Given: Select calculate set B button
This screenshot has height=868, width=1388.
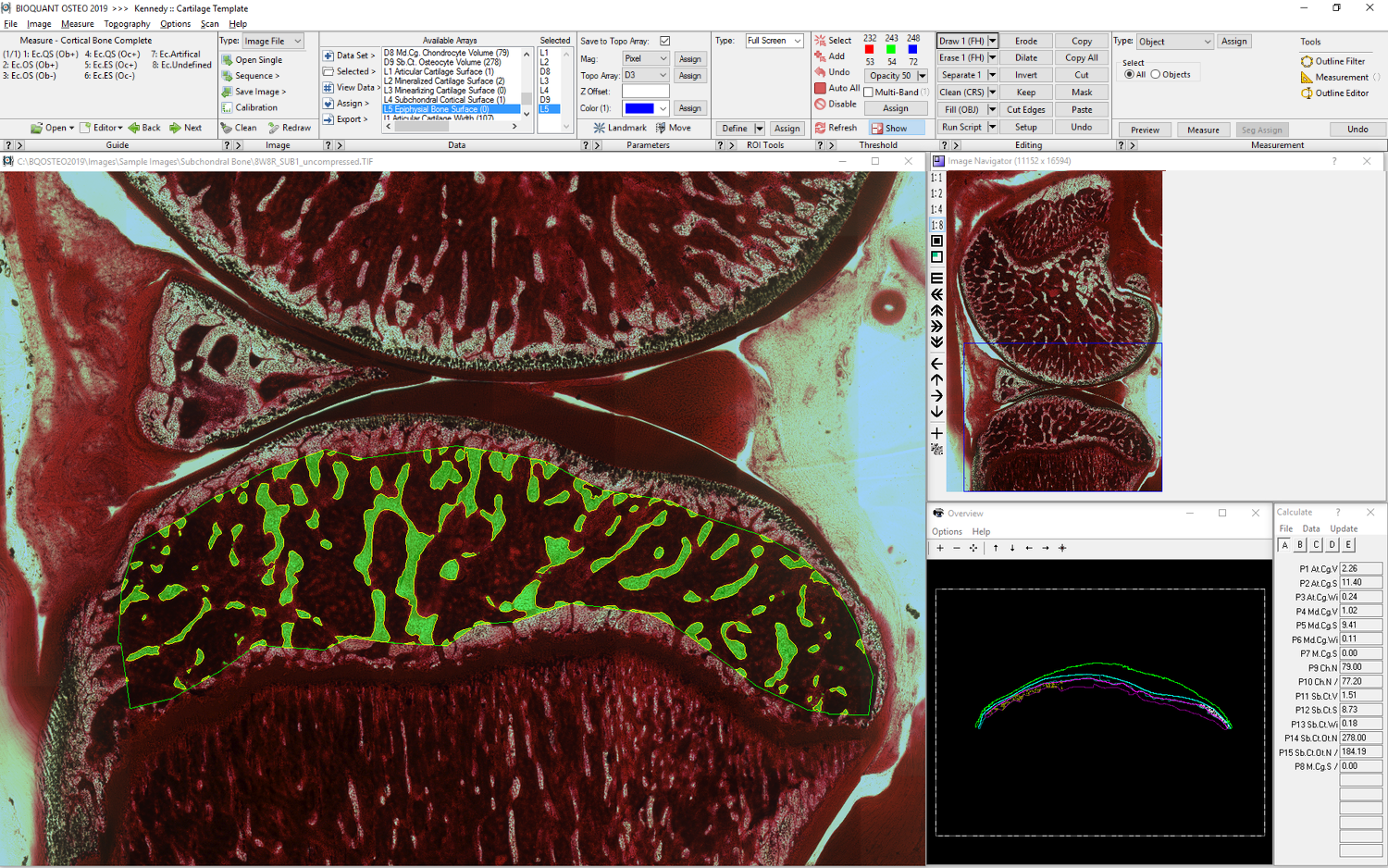Looking at the screenshot, I should pos(1300,545).
